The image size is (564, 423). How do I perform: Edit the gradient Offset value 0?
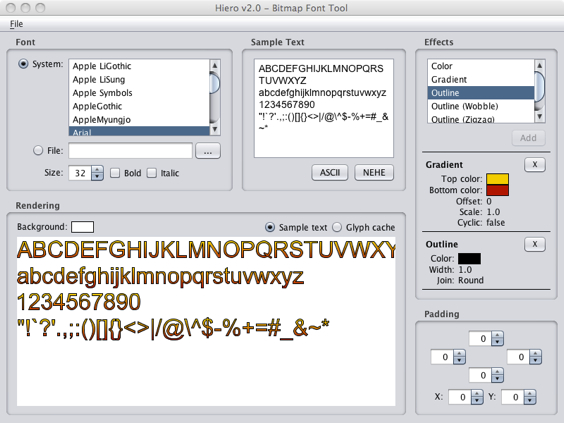[x=489, y=201]
